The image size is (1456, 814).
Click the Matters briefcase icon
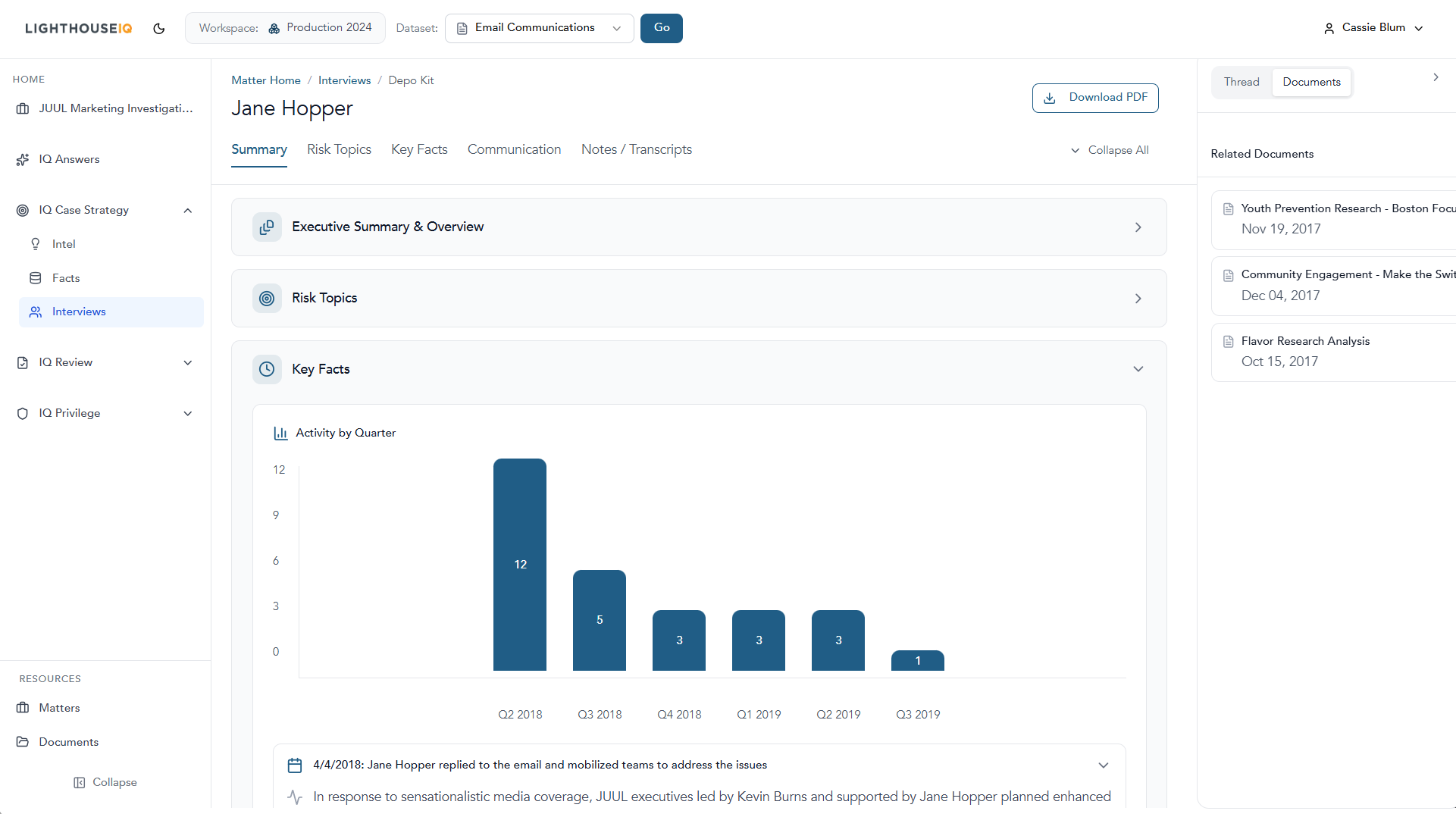23,708
